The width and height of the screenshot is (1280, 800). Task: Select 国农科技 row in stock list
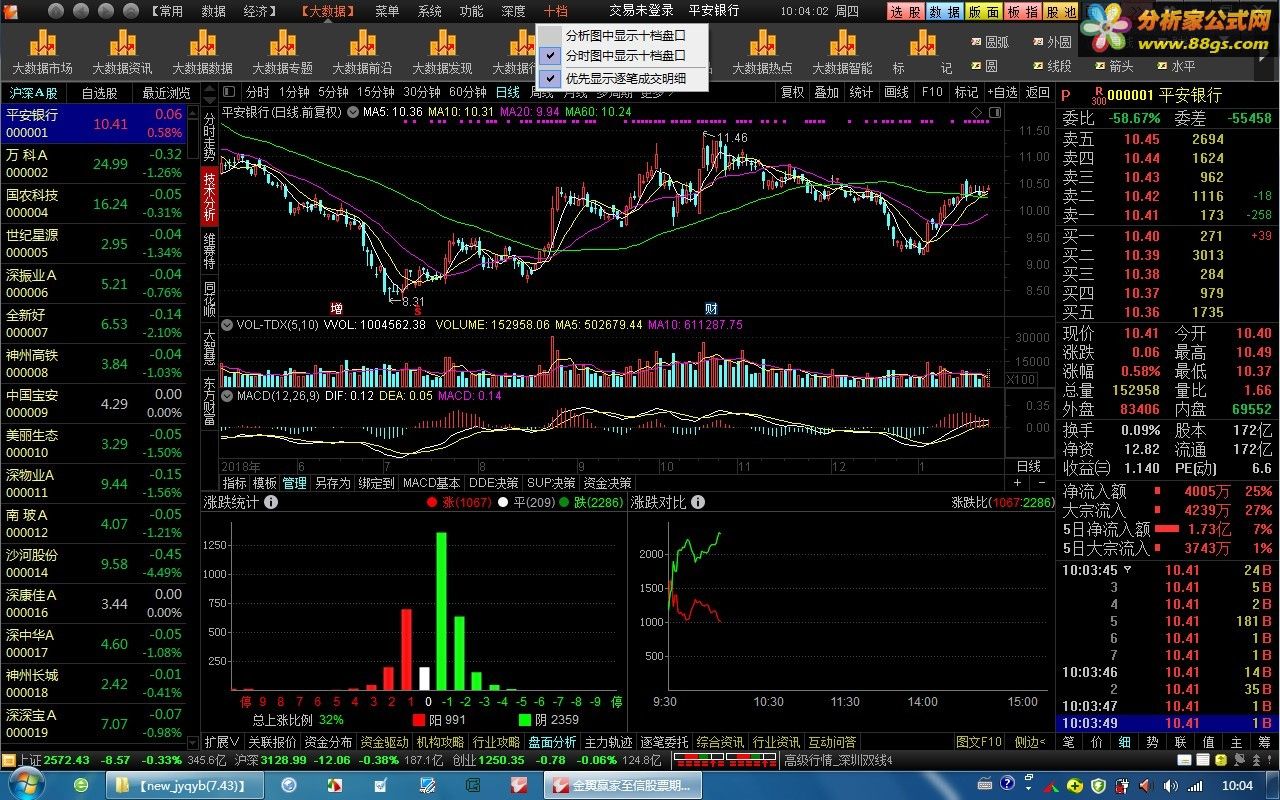pos(93,204)
